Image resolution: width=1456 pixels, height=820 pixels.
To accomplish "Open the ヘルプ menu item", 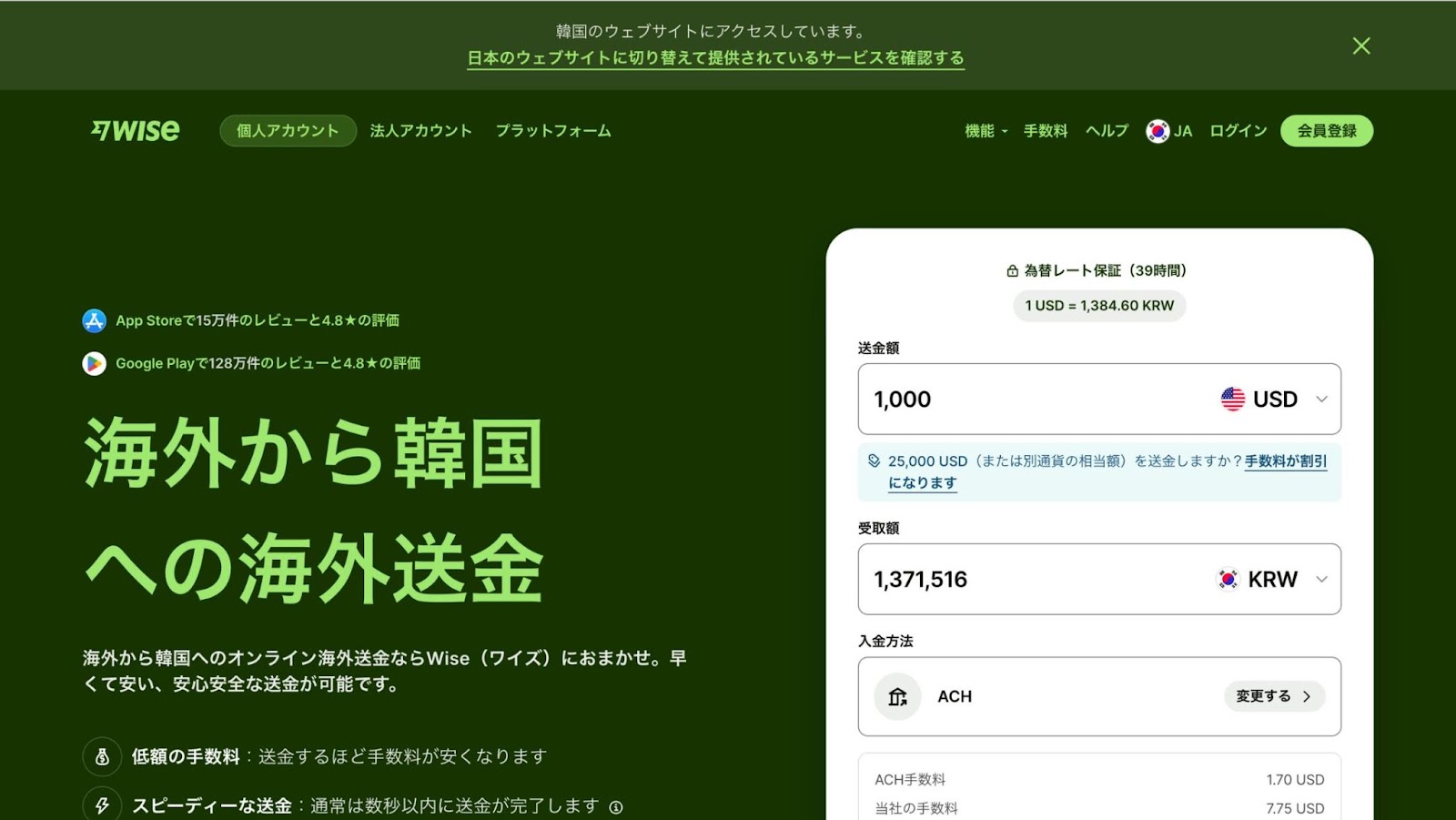I will click(1107, 131).
